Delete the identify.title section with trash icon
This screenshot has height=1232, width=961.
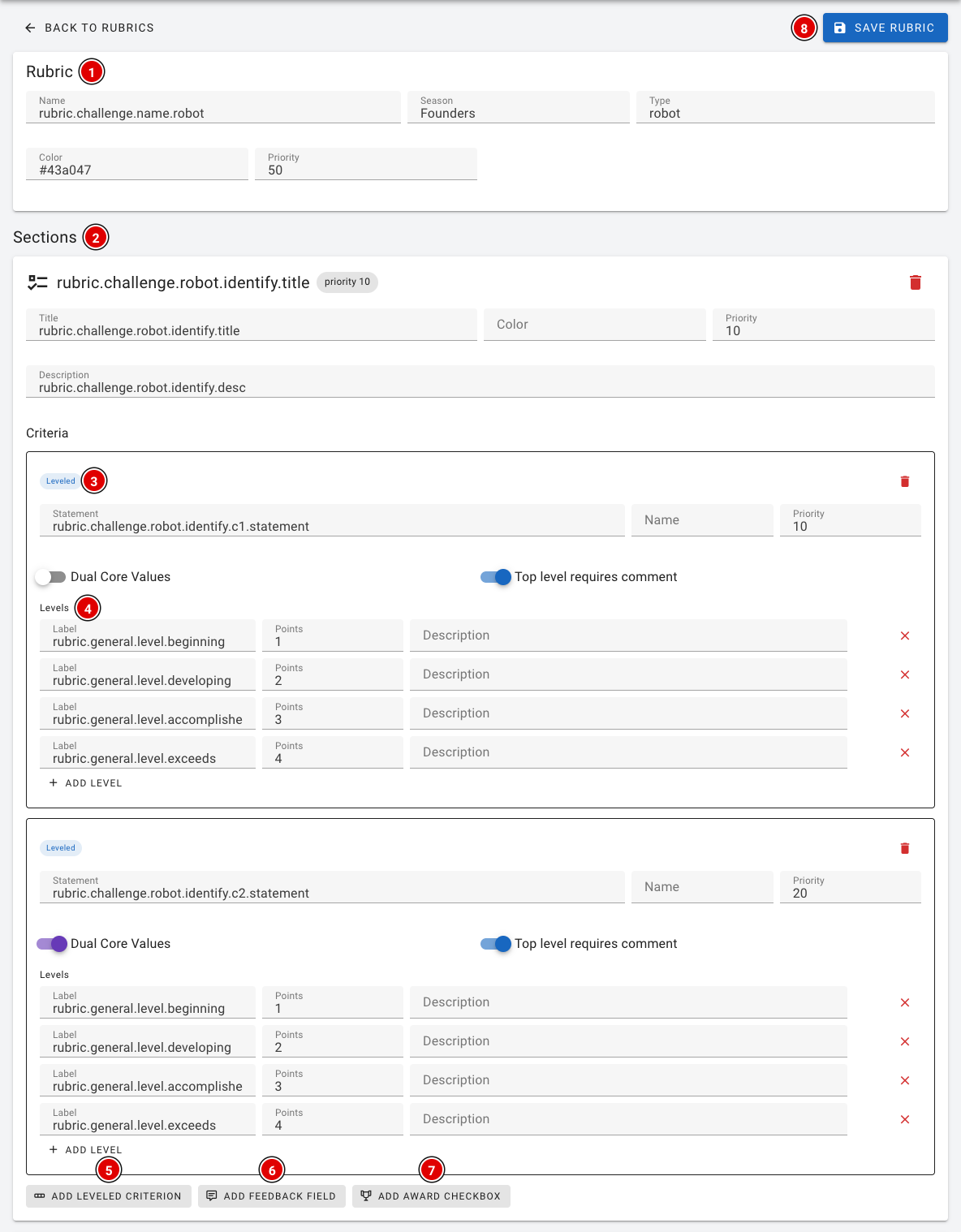(916, 282)
